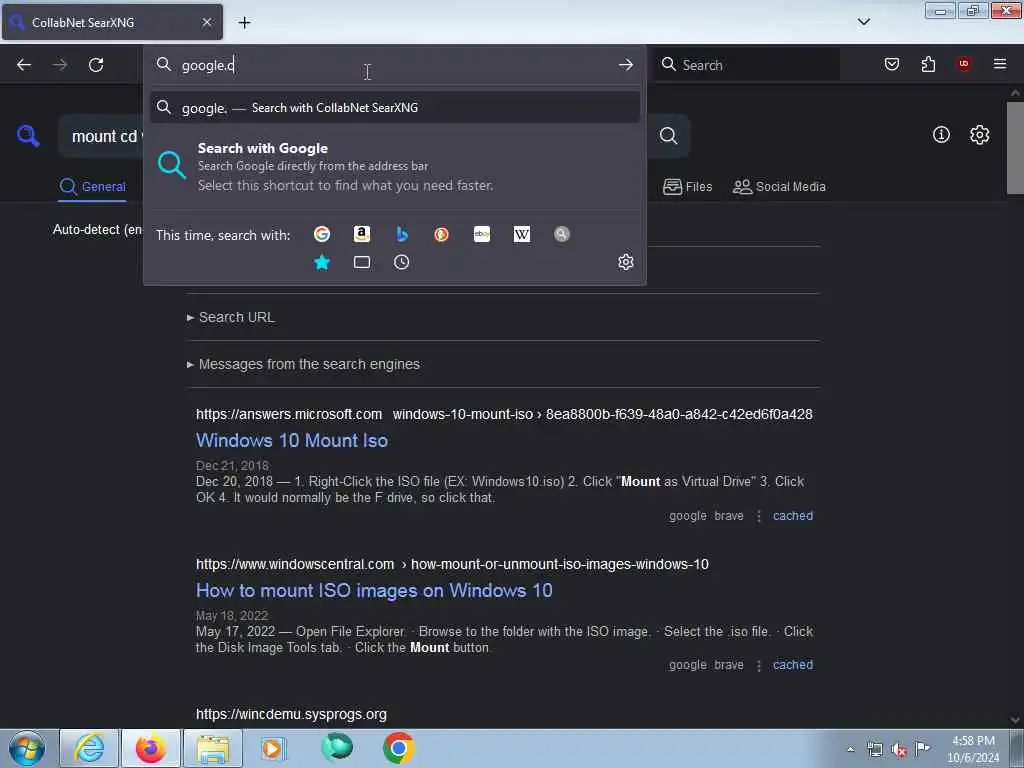Open SearXNG about info icon
Viewport: 1024px width, 768px height.
click(941, 135)
